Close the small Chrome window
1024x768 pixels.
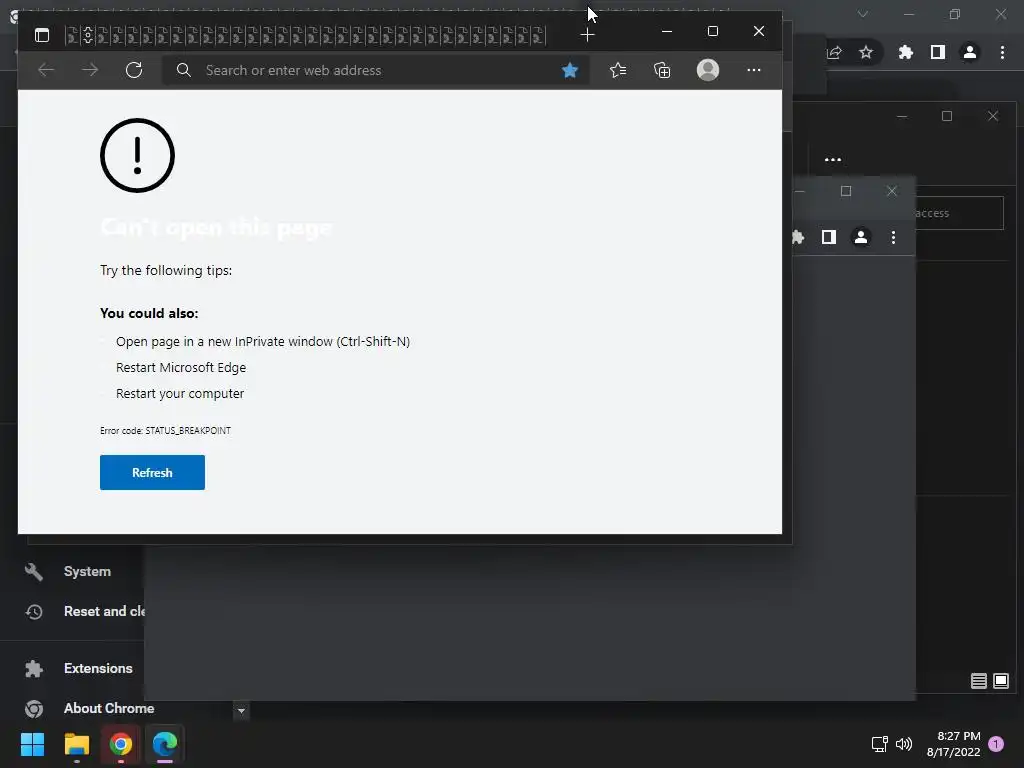[891, 191]
